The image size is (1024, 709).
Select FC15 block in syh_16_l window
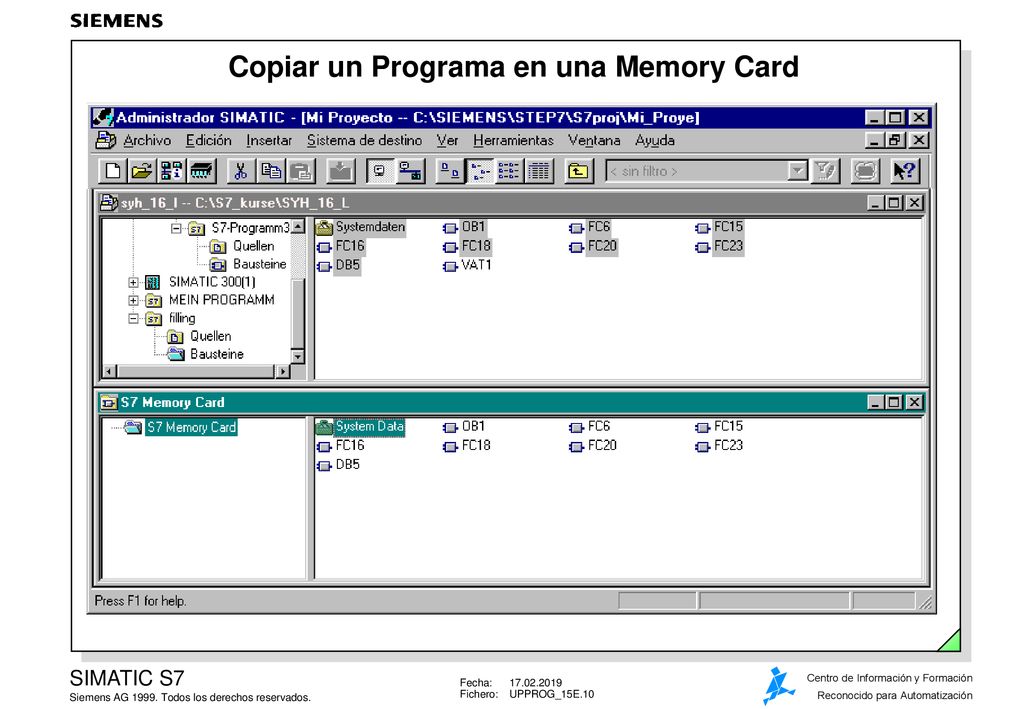click(x=720, y=227)
